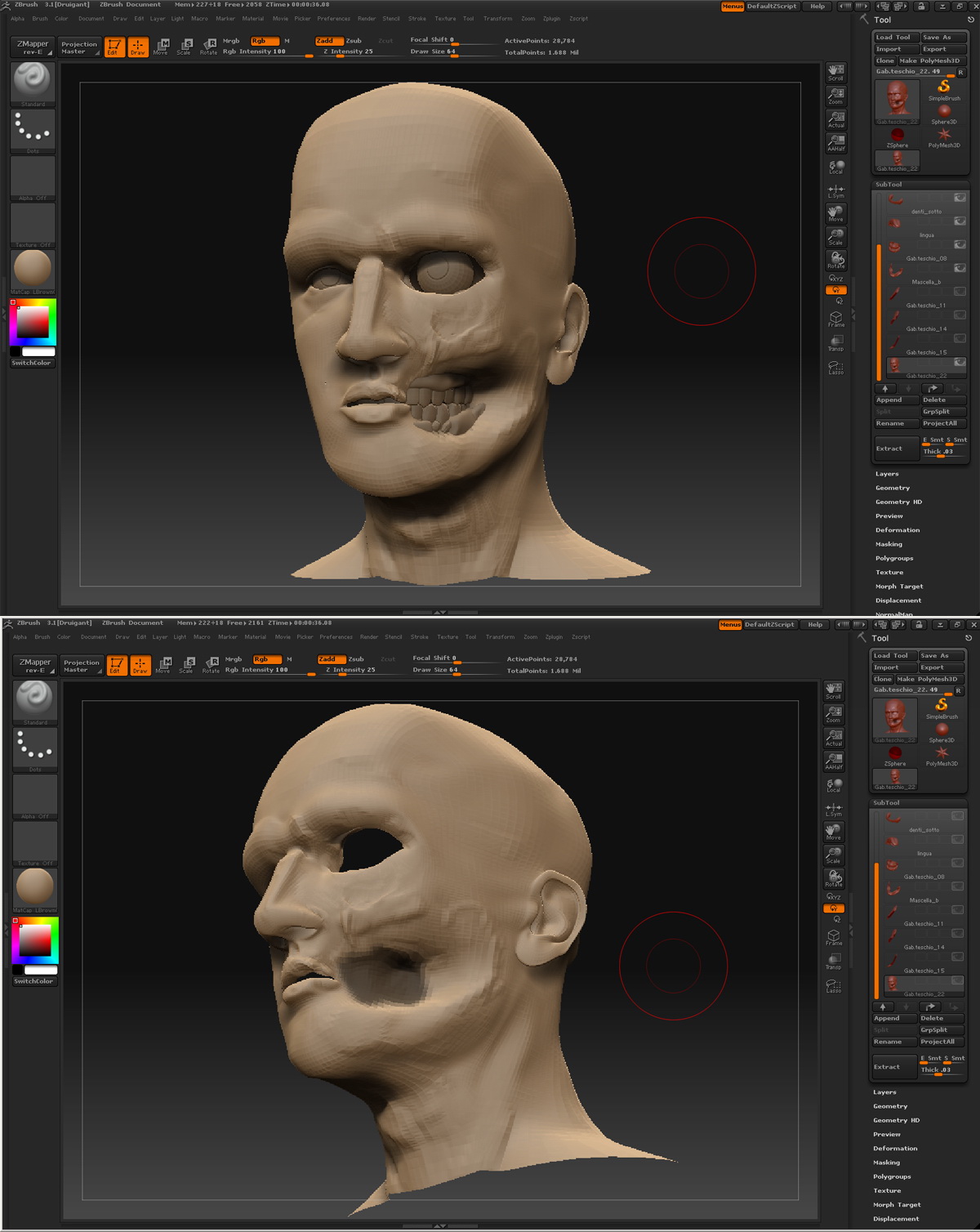Click the Zoom canvas icon in the lower window
Viewport: 980px width, 1232px height.
click(833, 715)
